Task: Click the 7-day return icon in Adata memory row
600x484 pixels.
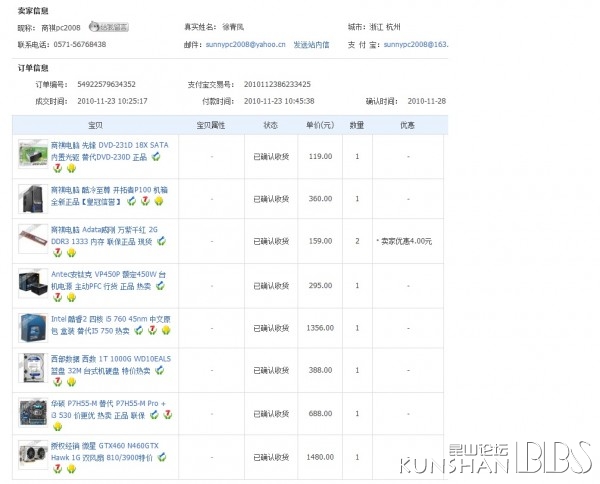Action: point(57,253)
